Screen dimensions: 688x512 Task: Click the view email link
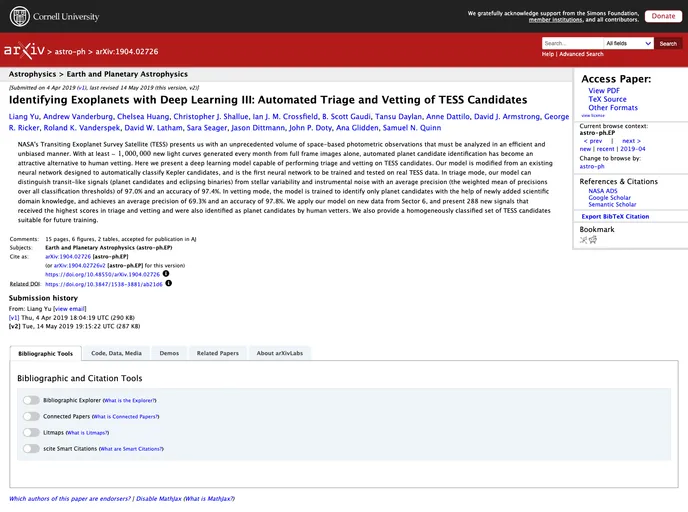point(70,309)
